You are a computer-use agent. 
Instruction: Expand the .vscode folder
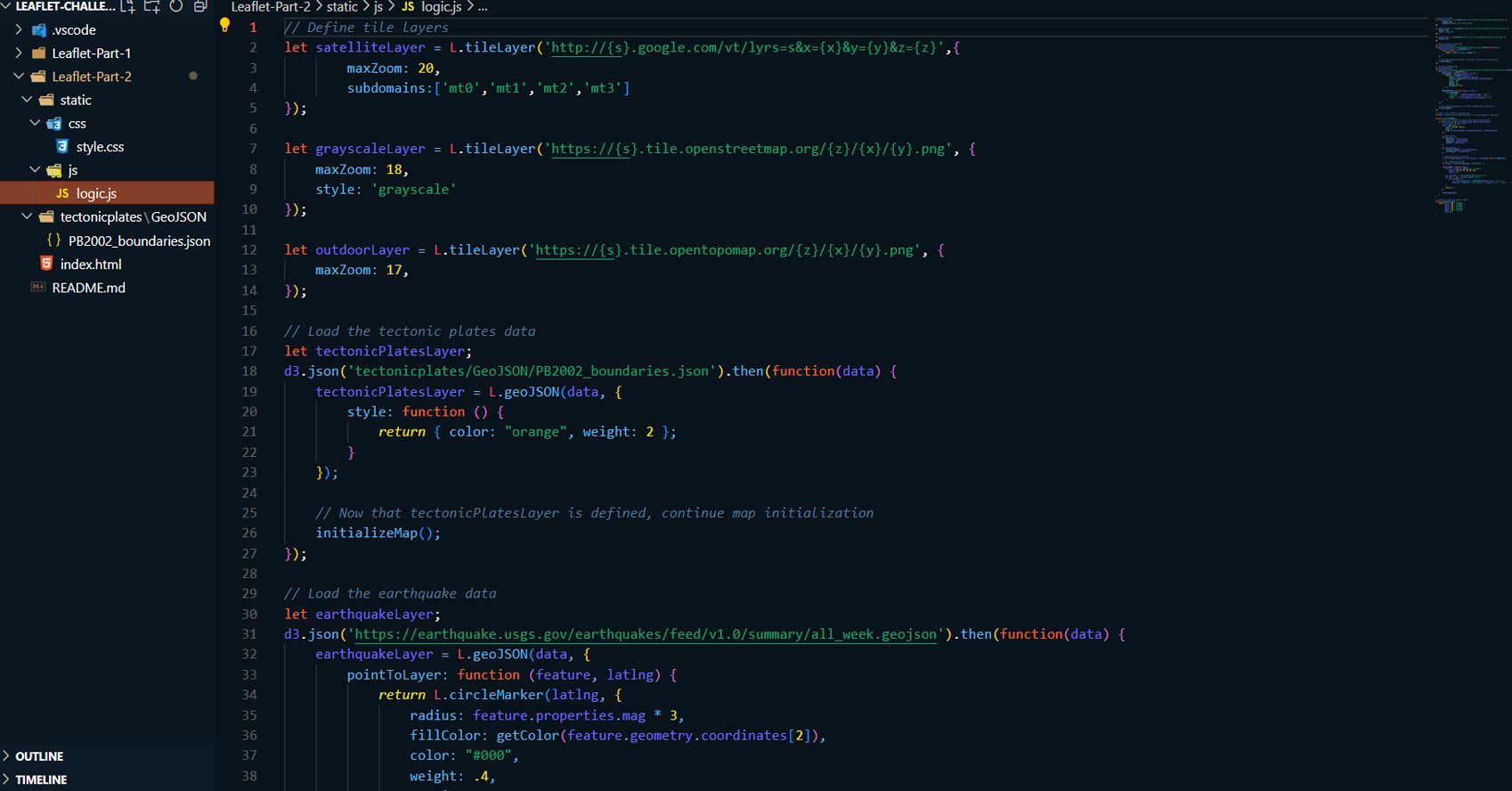click(x=19, y=29)
